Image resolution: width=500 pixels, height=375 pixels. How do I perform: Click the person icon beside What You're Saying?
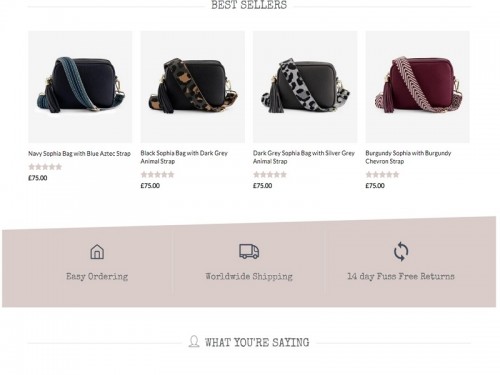(194, 341)
